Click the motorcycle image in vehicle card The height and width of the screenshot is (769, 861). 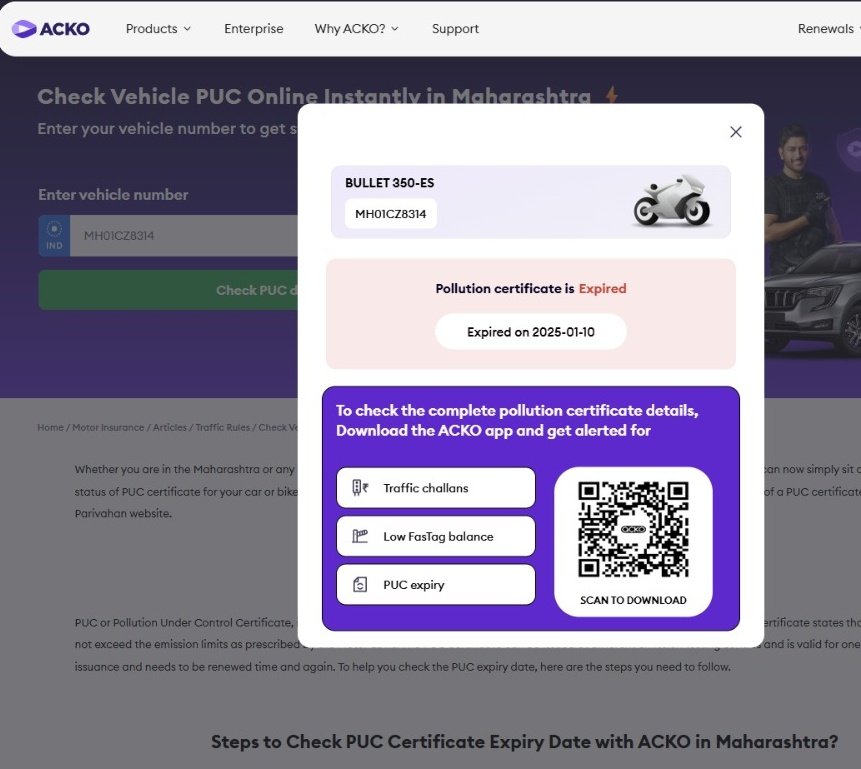672,200
